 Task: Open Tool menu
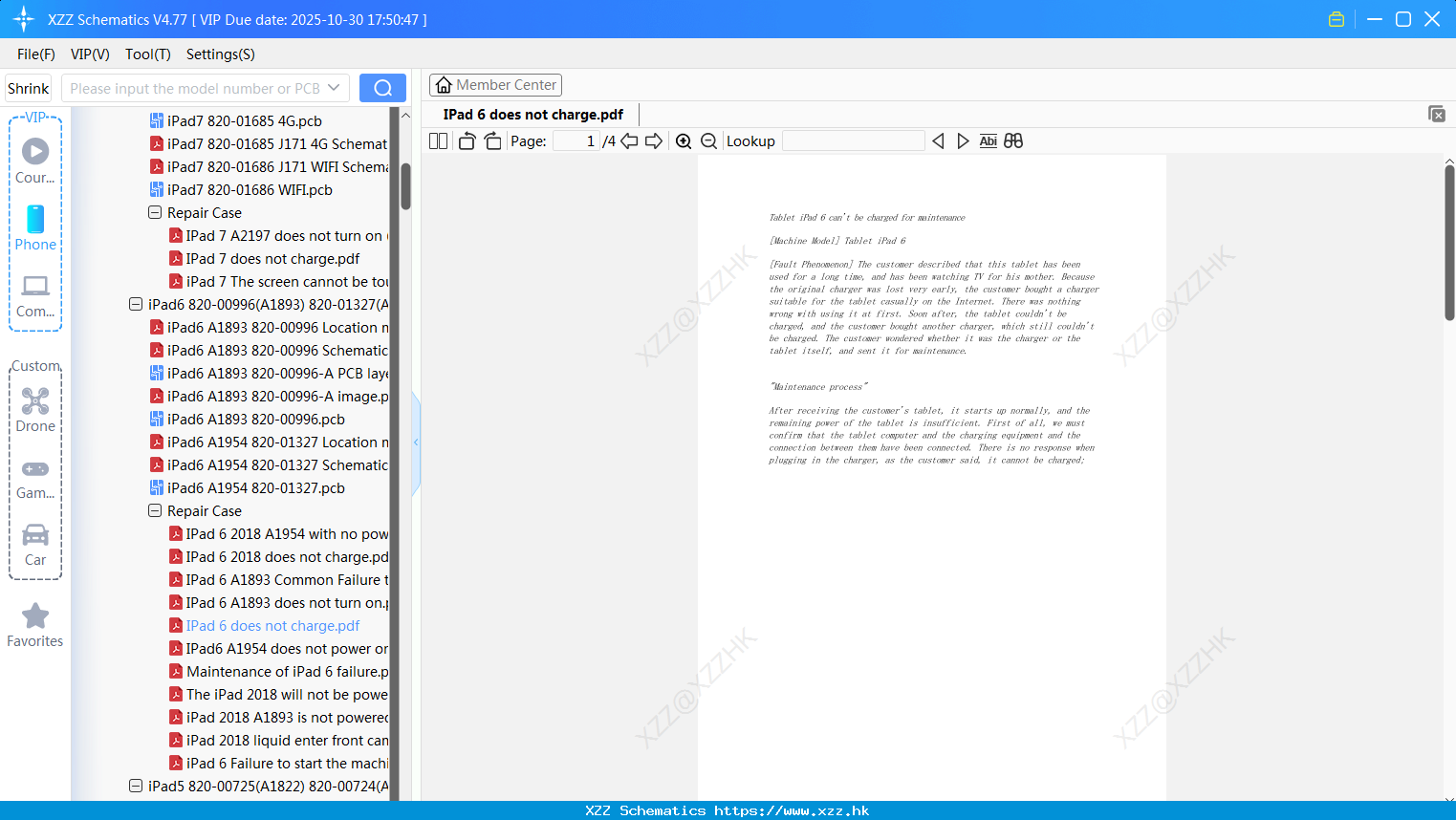point(148,54)
